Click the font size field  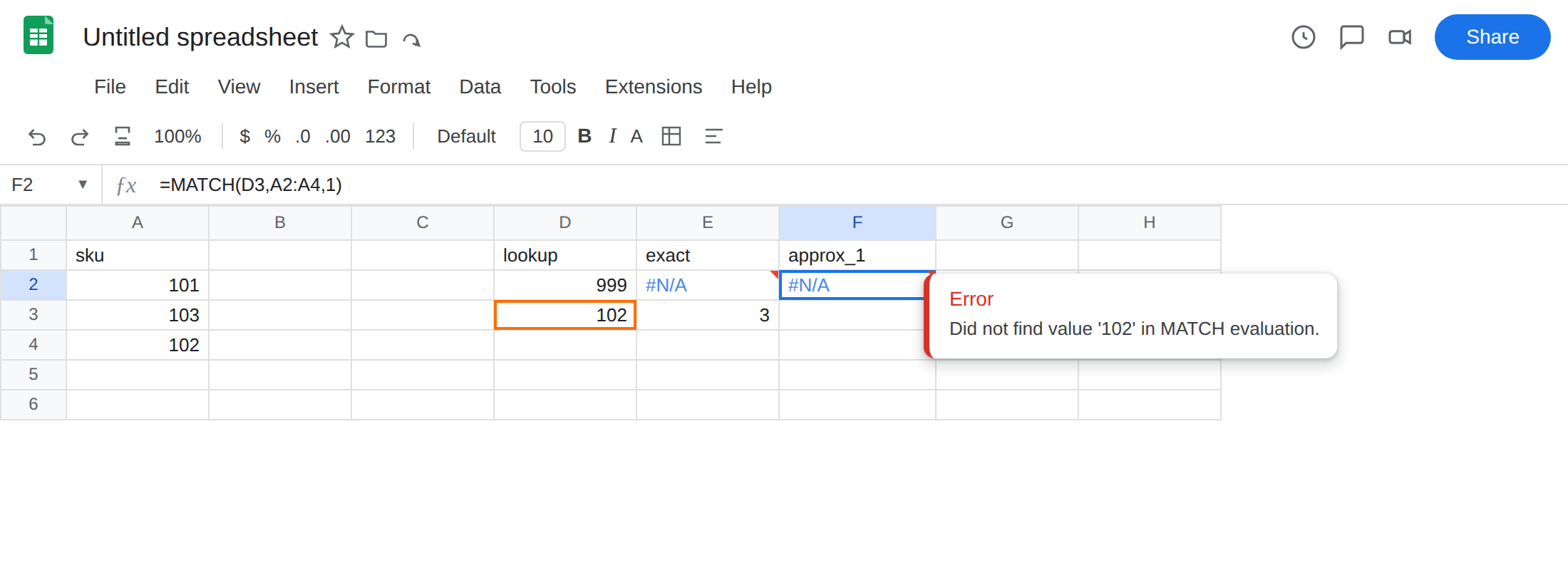542,136
